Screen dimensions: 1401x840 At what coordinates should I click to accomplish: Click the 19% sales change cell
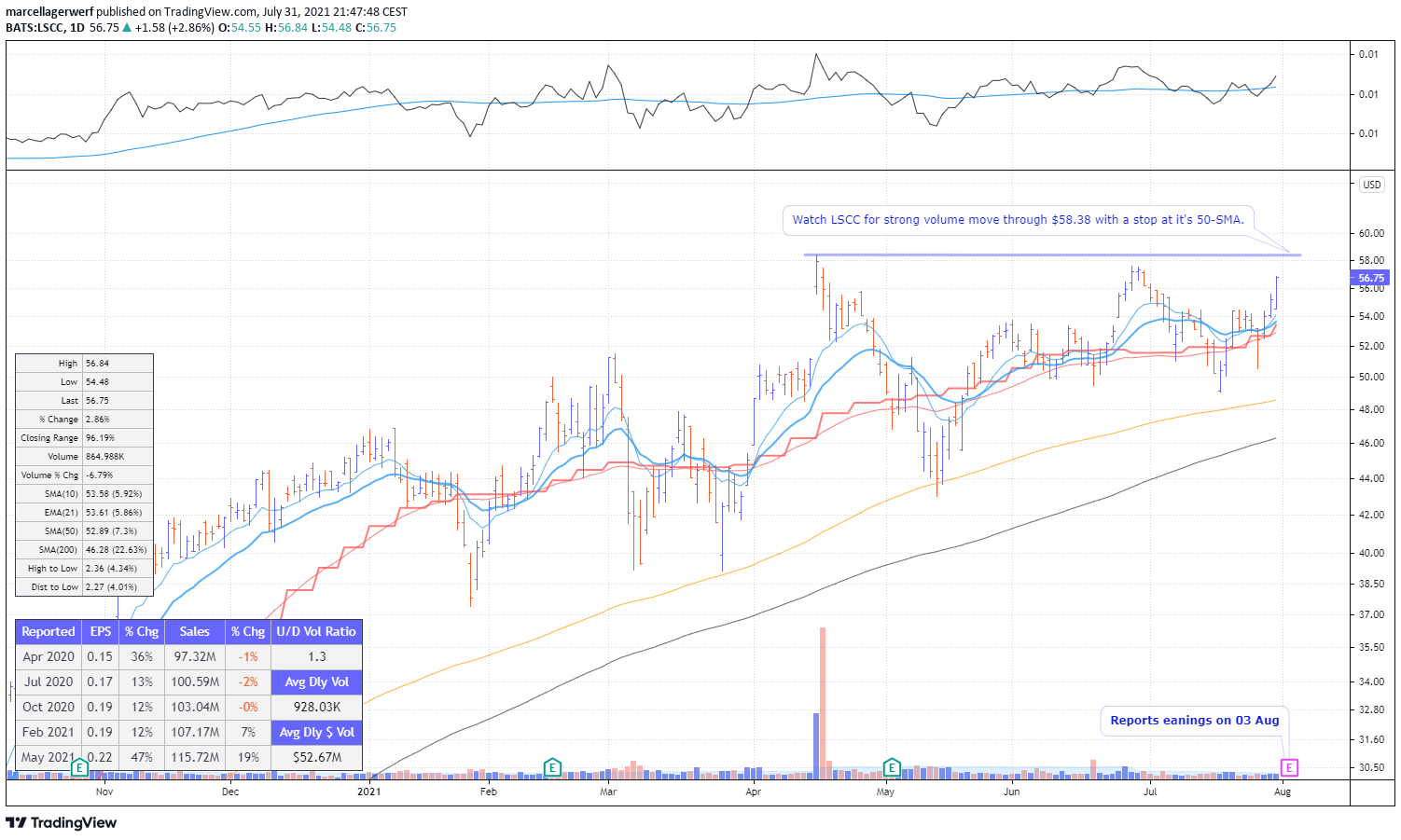(x=248, y=757)
